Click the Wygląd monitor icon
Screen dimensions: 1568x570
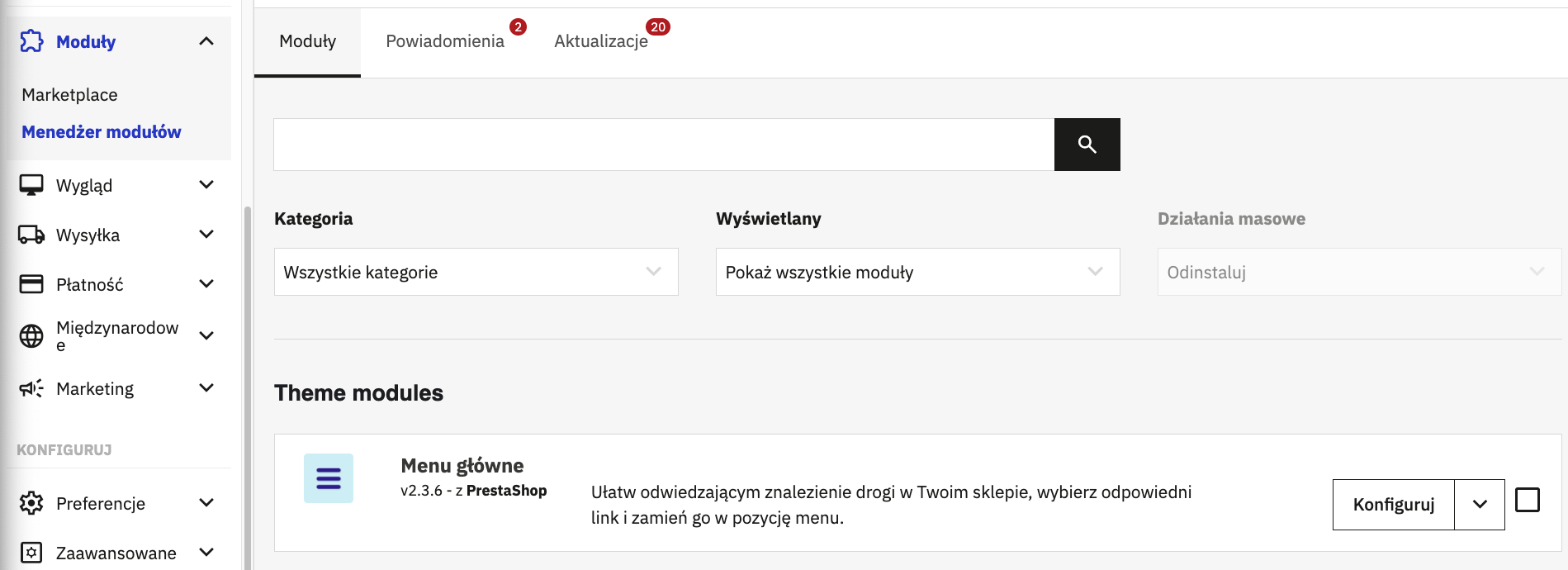31,185
